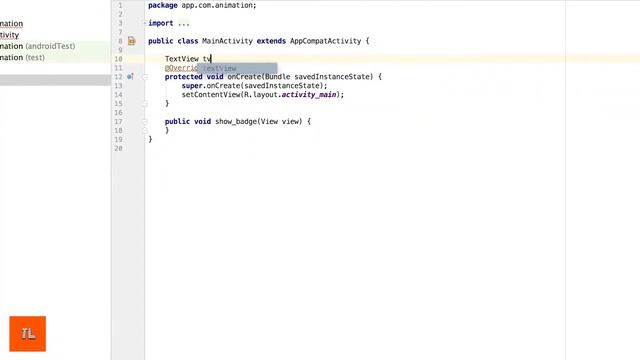Viewport: 640px width, 360px height.
Task: Click the fold end marker on show_badge's closing brace
Action: (x=145, y=131)
